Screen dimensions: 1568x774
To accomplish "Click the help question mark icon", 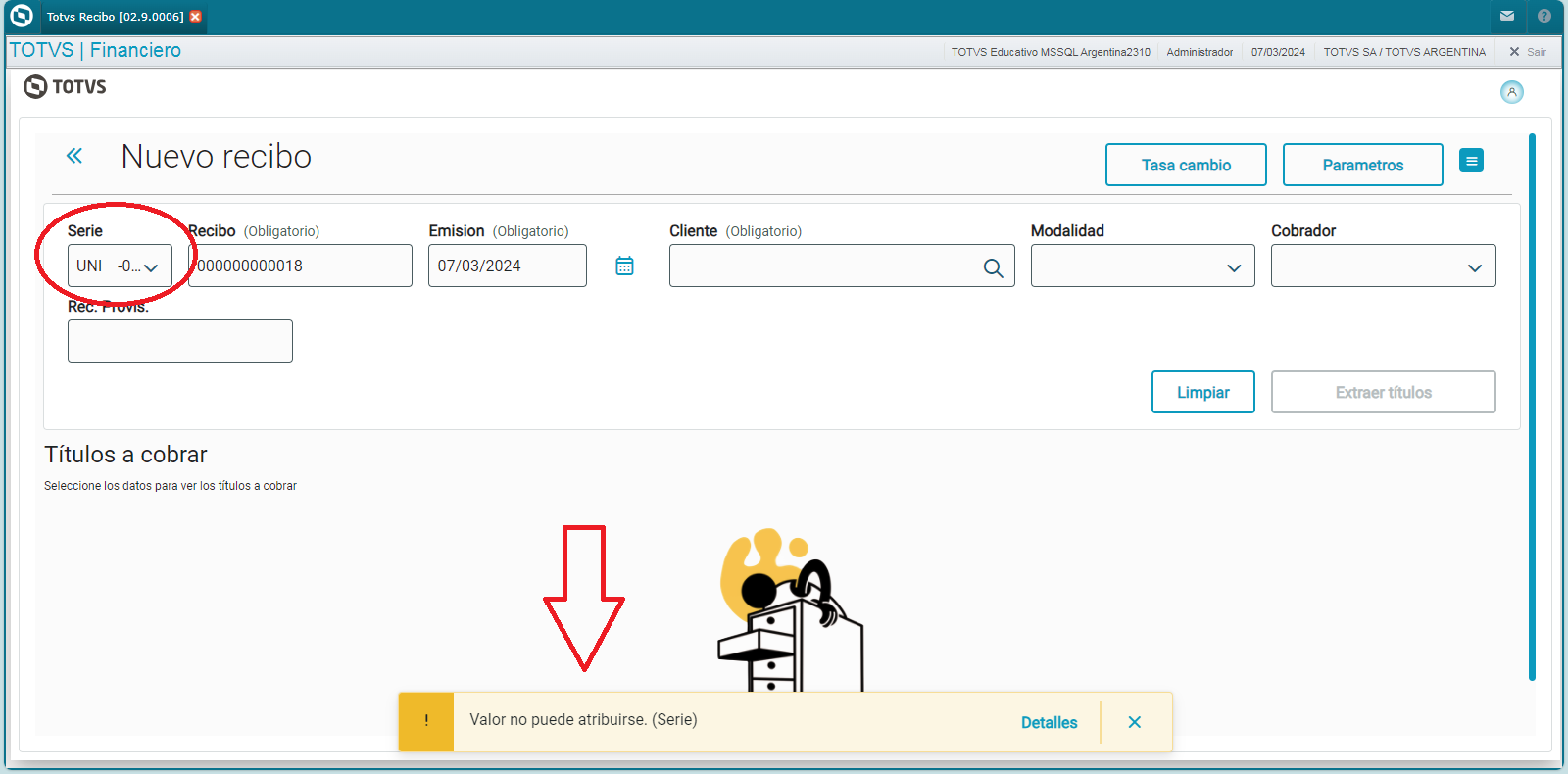I will coord(1544,16).
